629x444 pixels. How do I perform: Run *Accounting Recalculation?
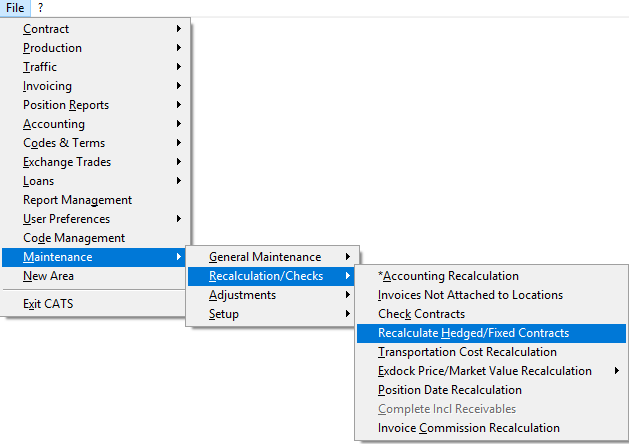pos(491,276)
